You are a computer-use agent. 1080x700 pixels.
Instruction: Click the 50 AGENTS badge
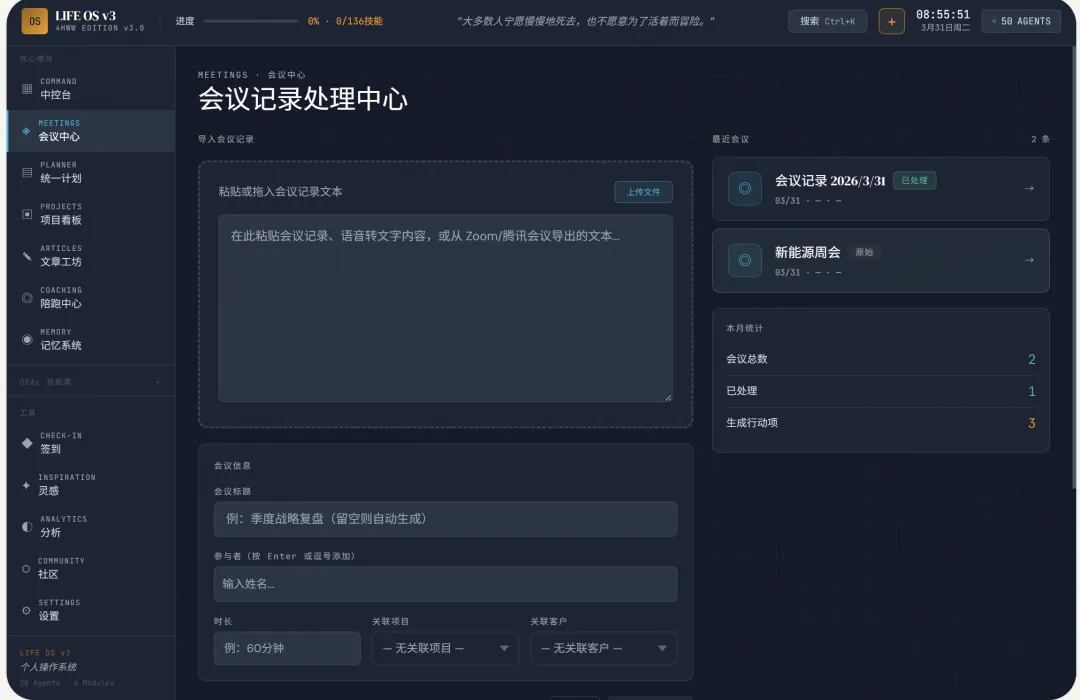click(x=1021, y=21)
